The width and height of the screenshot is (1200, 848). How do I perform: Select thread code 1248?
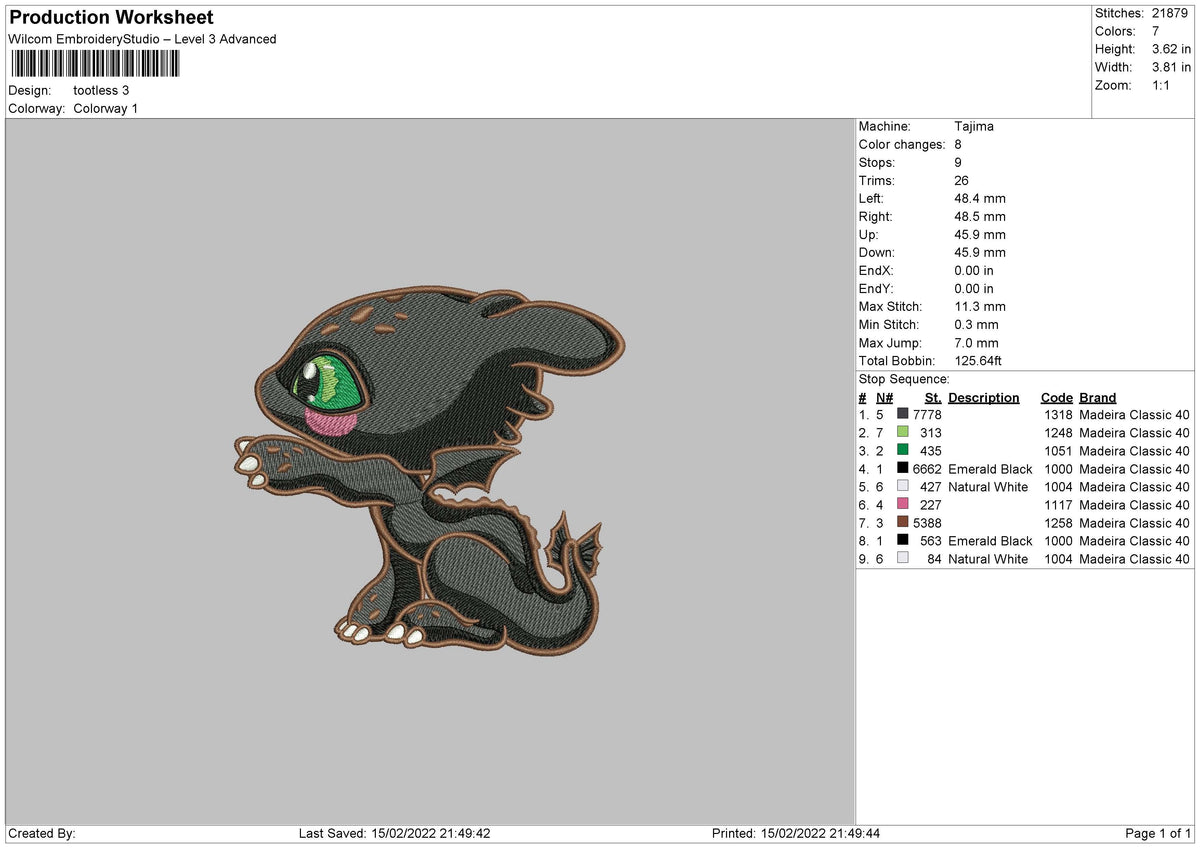1058,433
